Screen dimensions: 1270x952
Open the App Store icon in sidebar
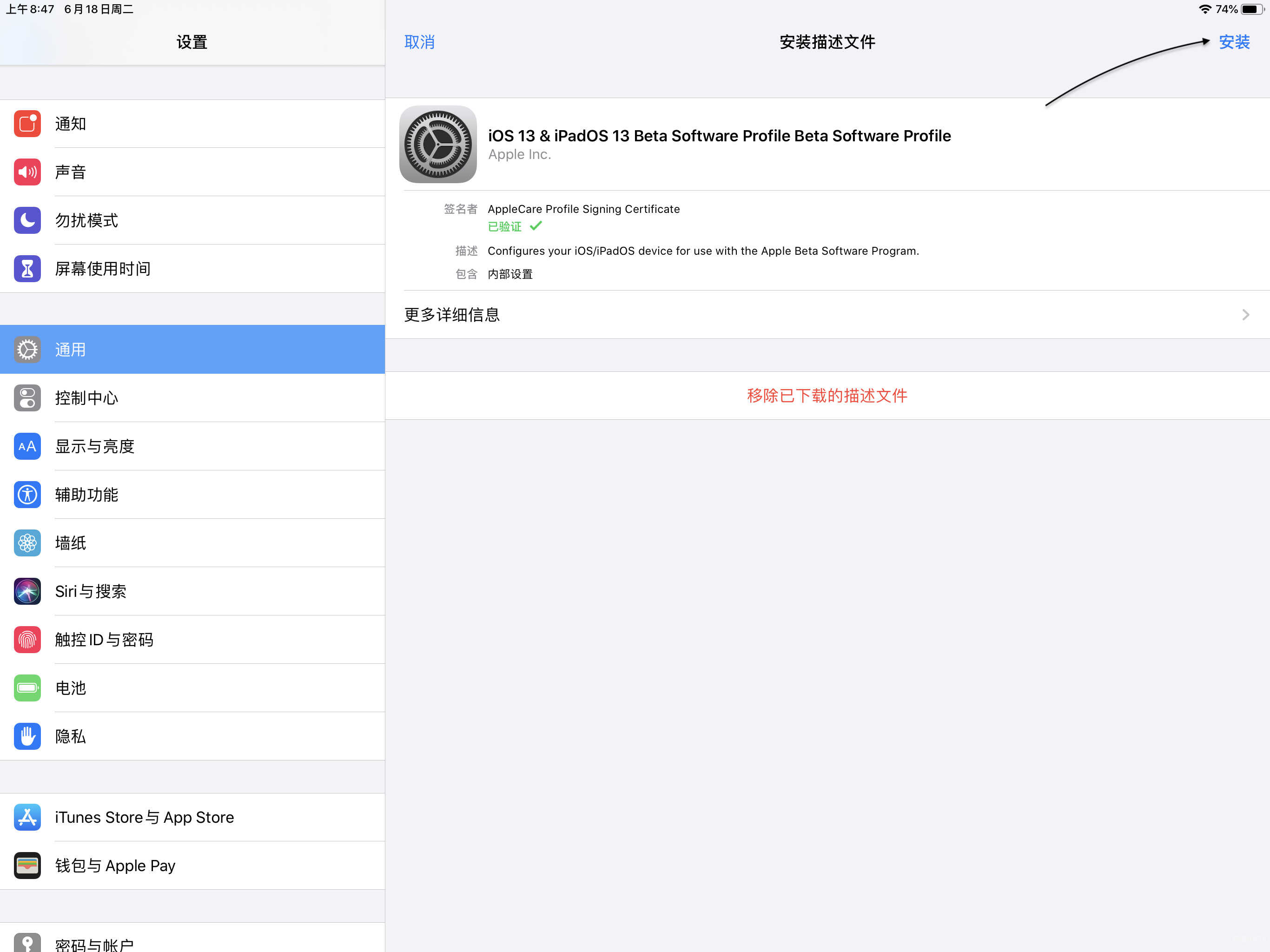pyautogui.click(x=27, y=816)
